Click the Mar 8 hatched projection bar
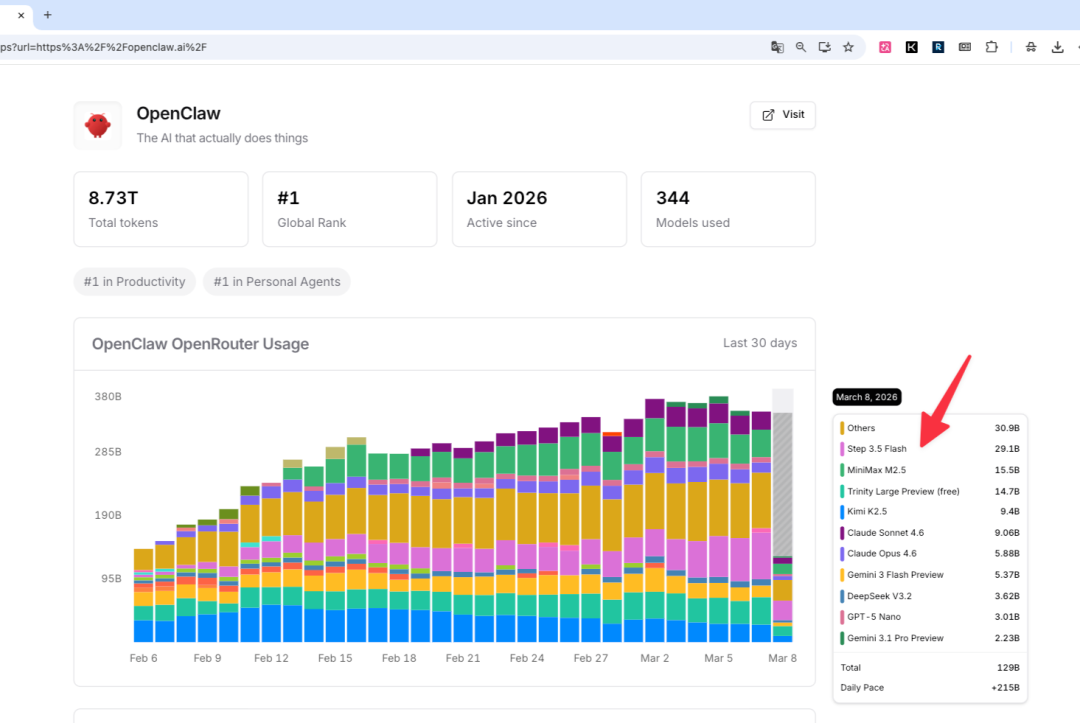The width and height of the screenshot is (1080, 723). [x=782, y=483]
